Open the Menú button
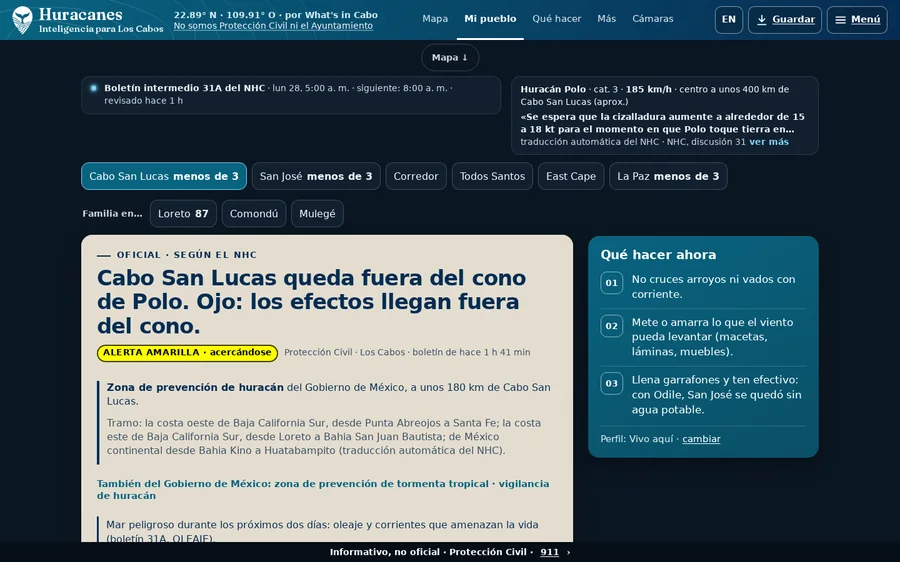 tap(857, 20)
